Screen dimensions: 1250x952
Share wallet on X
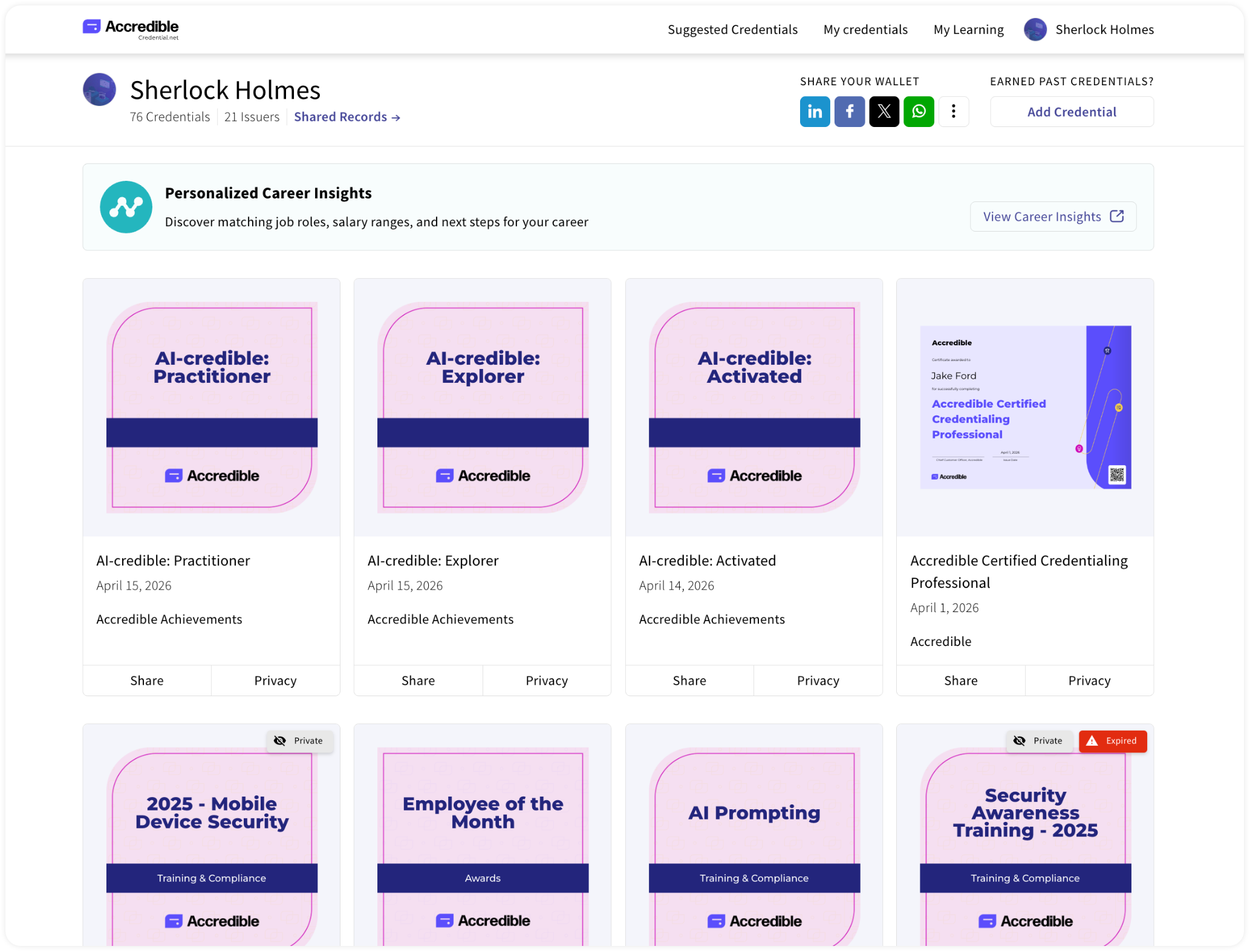tap(884, 112)
